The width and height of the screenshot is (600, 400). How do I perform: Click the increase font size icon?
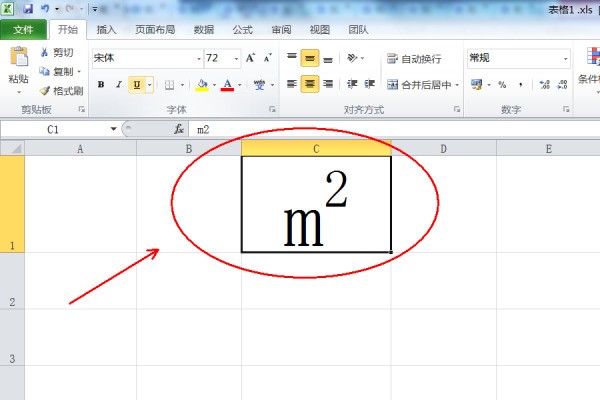point(251,58)
